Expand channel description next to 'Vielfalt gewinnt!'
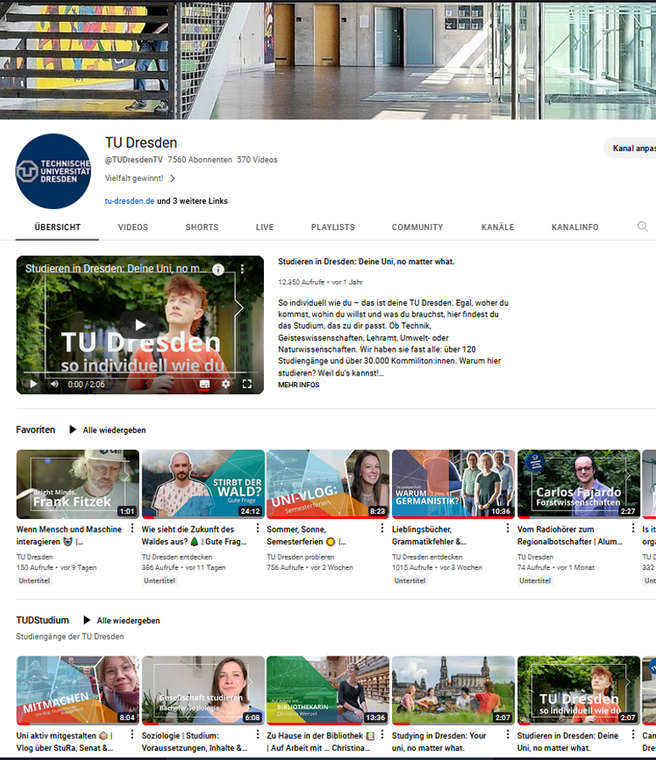The width and height of the screenshot is (656, 760). [x=172, y=179]
